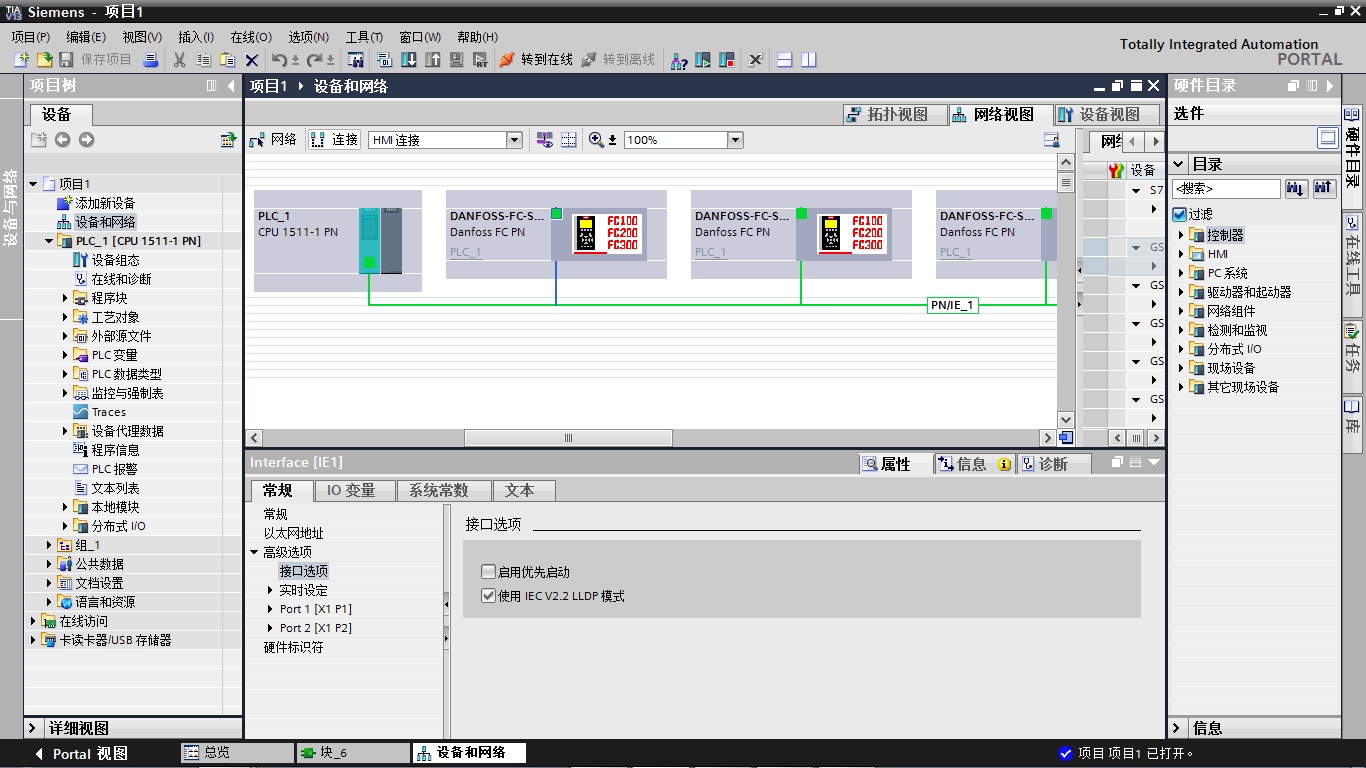The width and height of the screenshot is (1366, 768).
Task: Select 添加新设备 in the project tree
Action: tap(105, 203)
